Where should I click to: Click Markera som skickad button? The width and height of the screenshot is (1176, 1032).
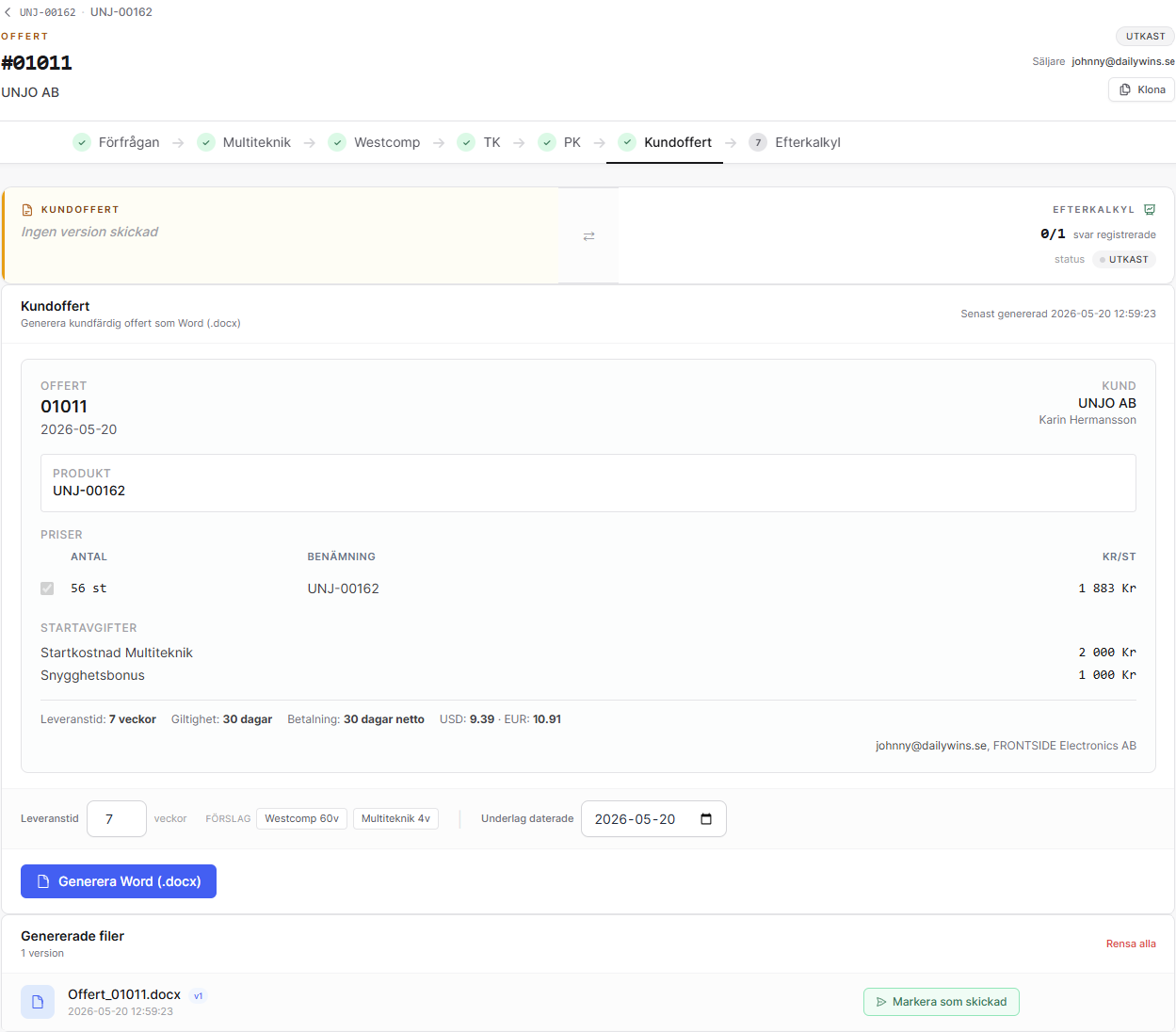click(942, 1002)
